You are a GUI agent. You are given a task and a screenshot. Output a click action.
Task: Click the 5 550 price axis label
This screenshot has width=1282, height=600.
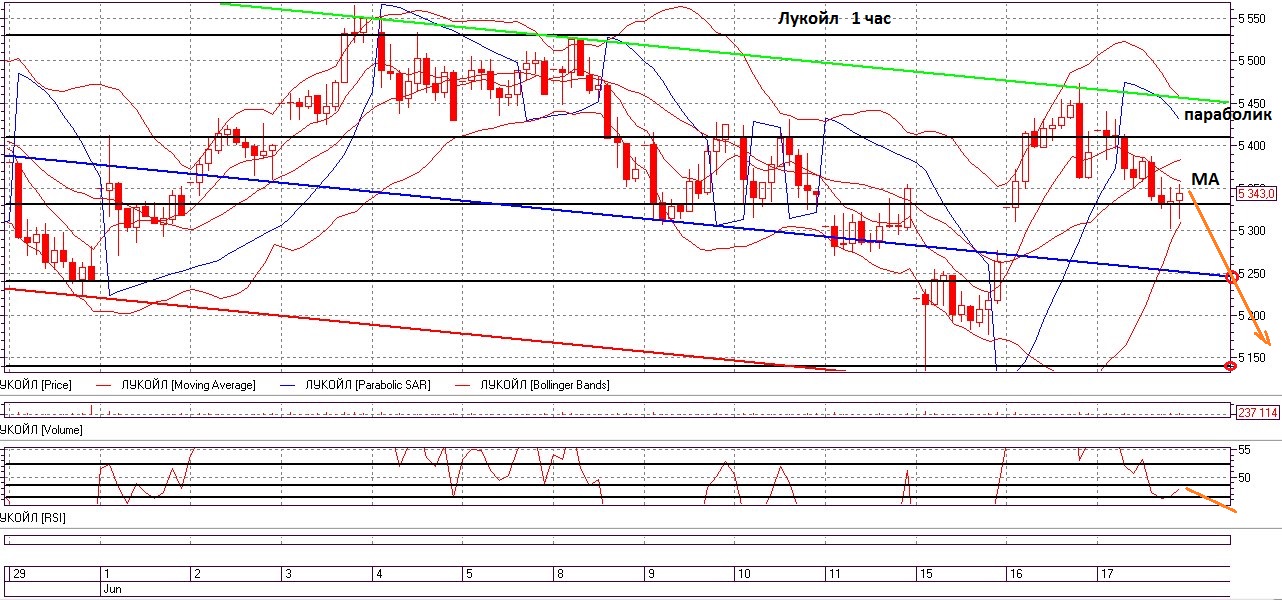1254,18
